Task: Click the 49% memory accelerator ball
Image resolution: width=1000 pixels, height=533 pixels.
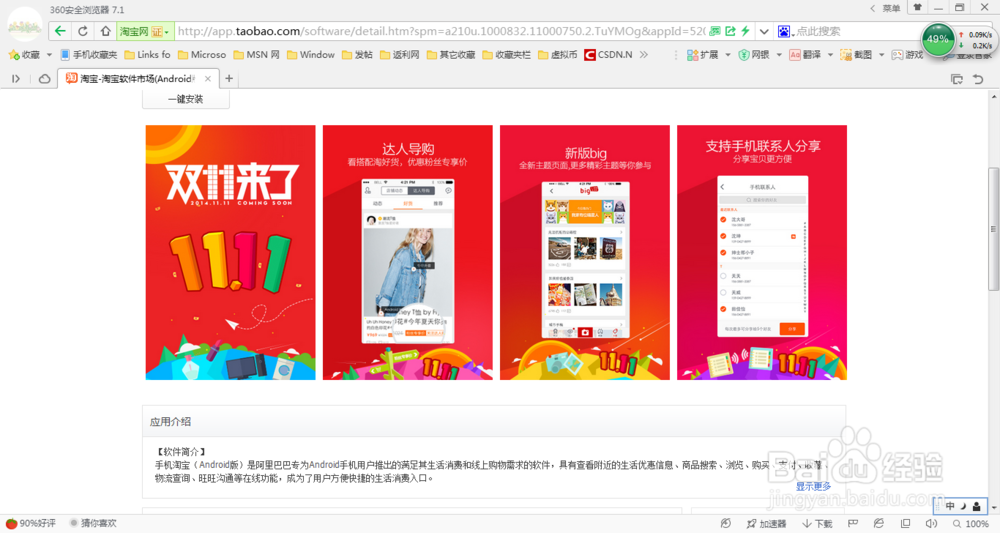Action: pos(938,40)
